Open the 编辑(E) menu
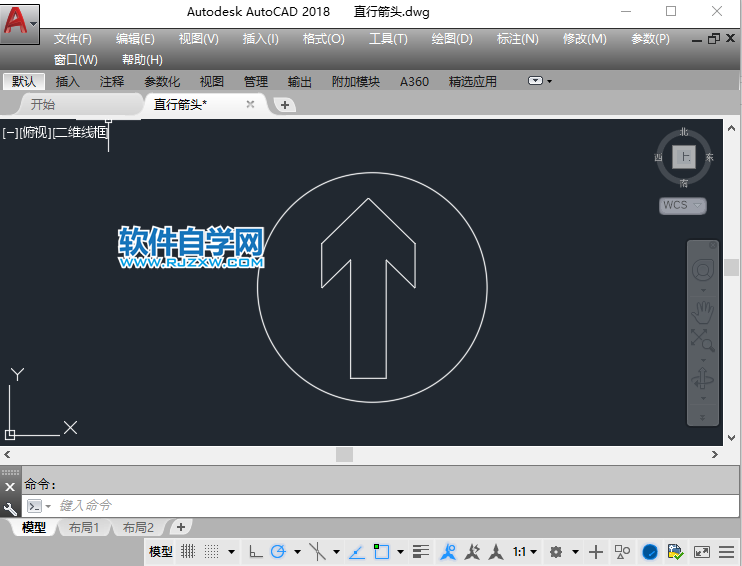Viewport: 742px width, 566px height. (135, 39)
